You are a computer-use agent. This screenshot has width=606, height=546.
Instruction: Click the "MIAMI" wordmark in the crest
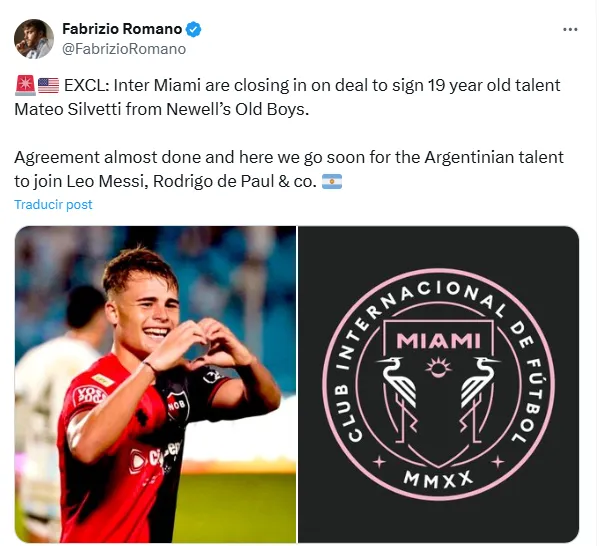(x=438, y=341)
